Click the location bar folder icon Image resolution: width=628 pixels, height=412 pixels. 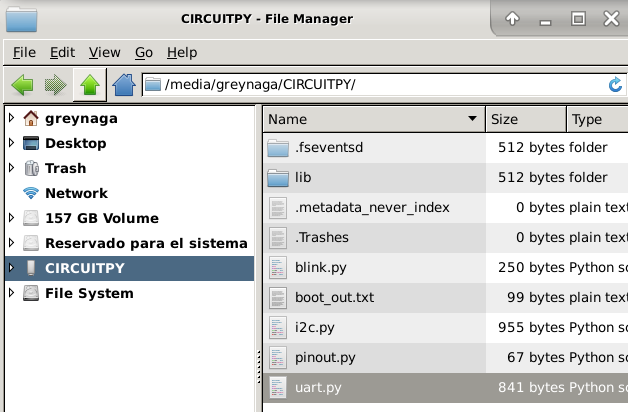153,84
